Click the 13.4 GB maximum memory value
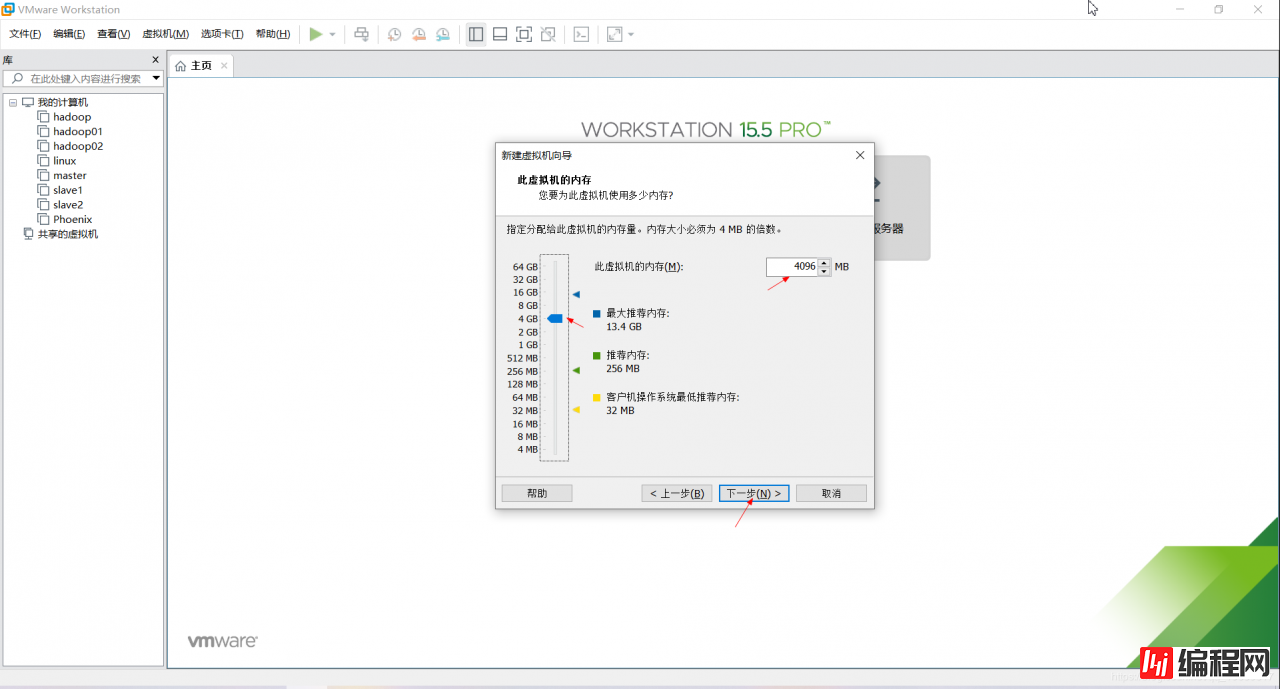The height and width of the screenshot is (689, 1280). 624,327
